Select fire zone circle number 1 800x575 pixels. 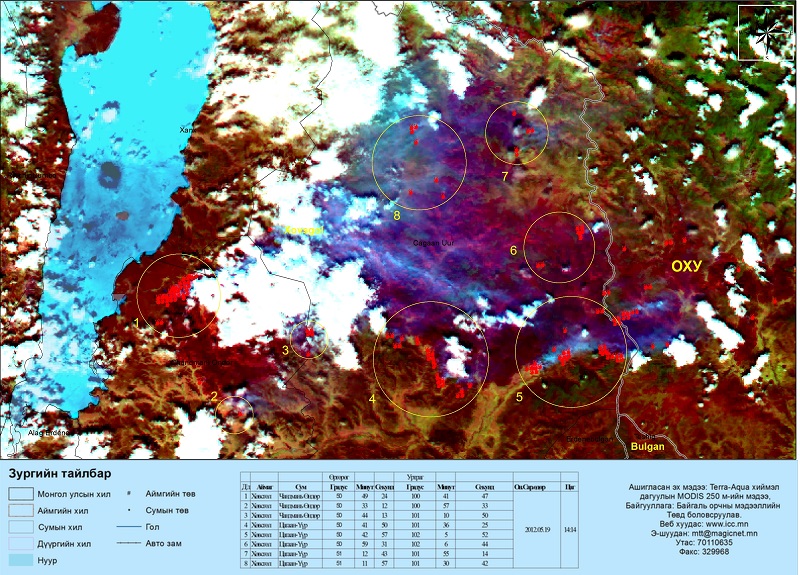click(178, 294)
